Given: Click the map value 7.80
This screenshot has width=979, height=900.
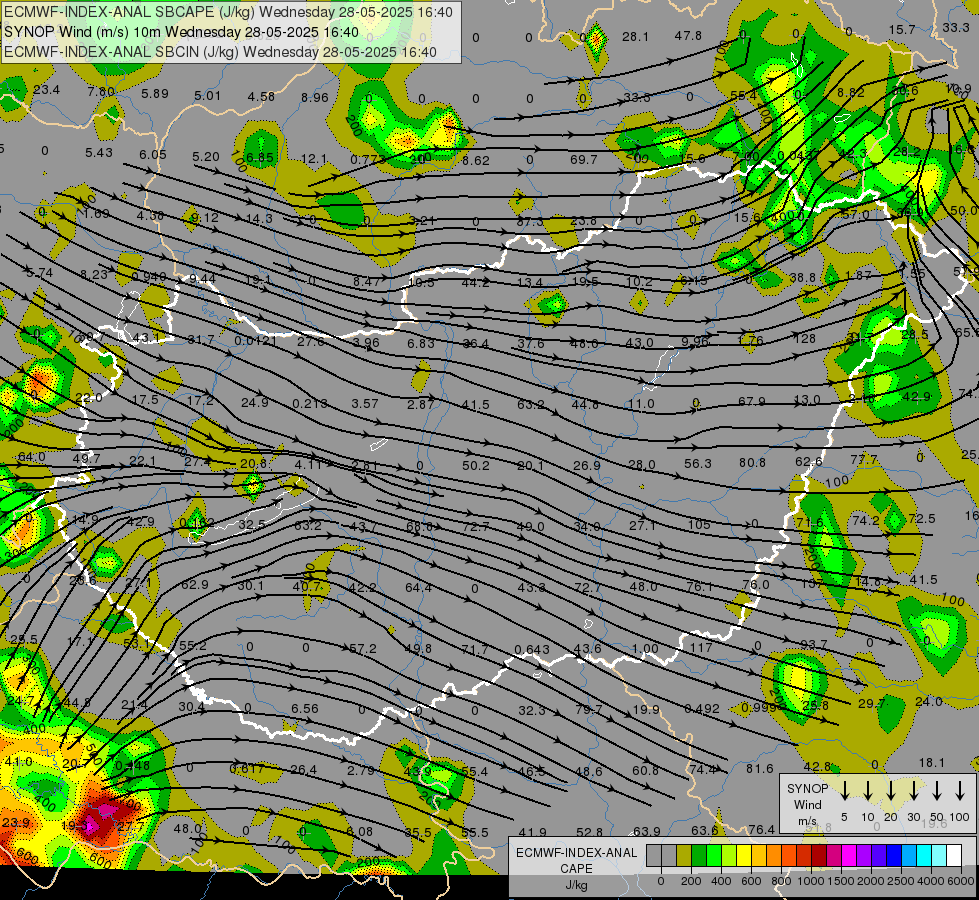Looking at the screenshot, I should coord(101,92).
